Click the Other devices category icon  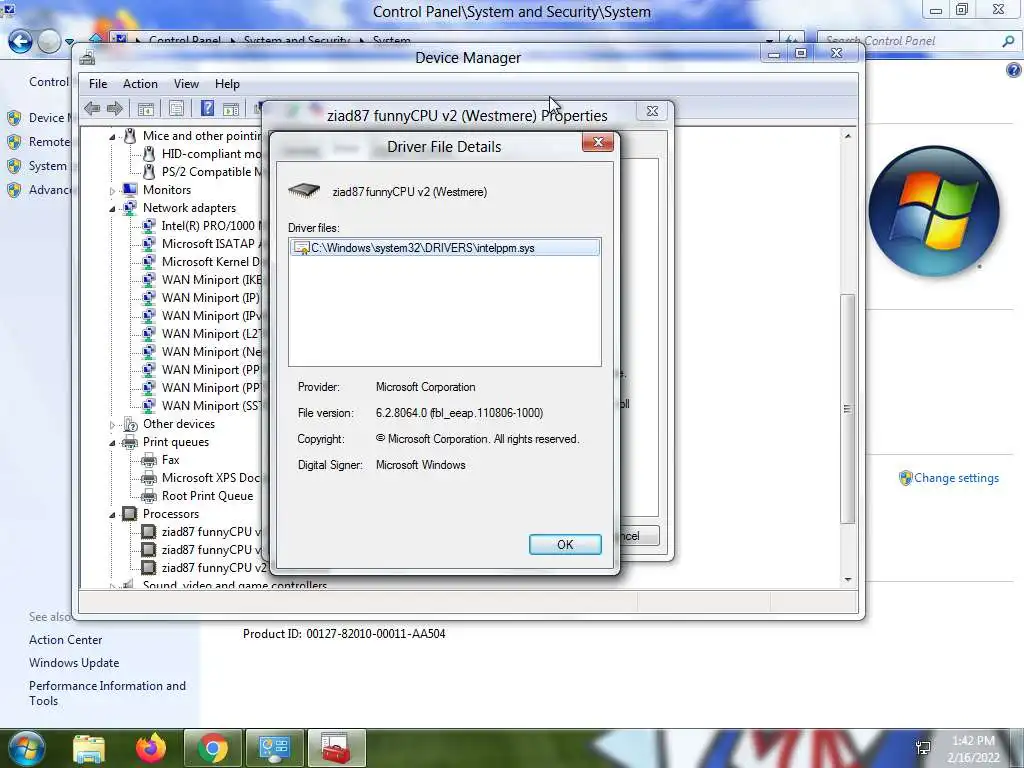coord(130,424)
